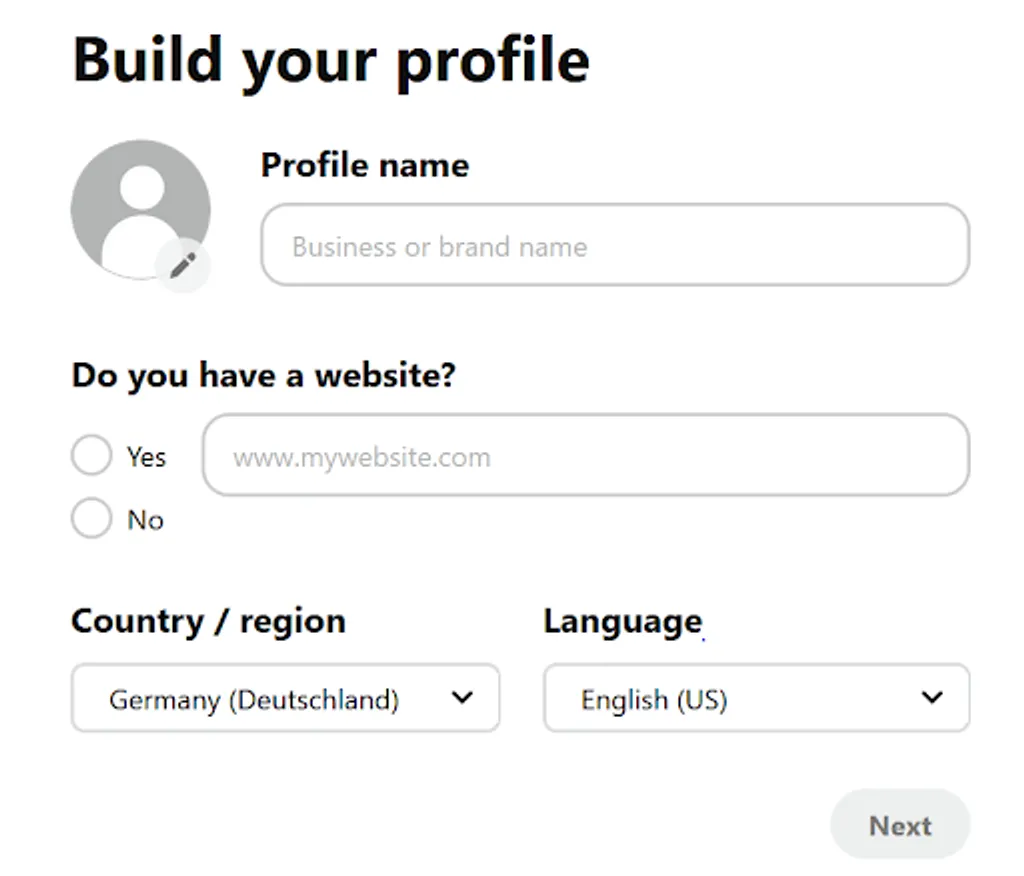The height and width of the screenshot is (876, 1024).
Task: Click the Next button
Action: 899,824
